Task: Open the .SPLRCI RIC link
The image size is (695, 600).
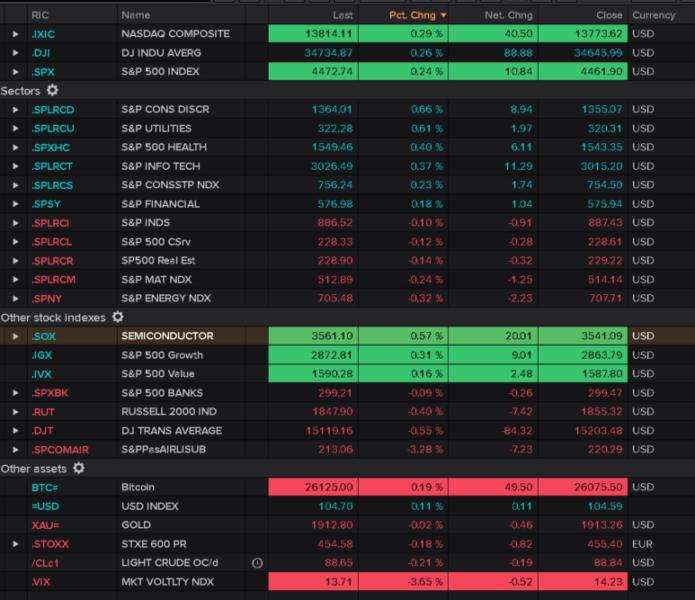Action: coord(50,223)
